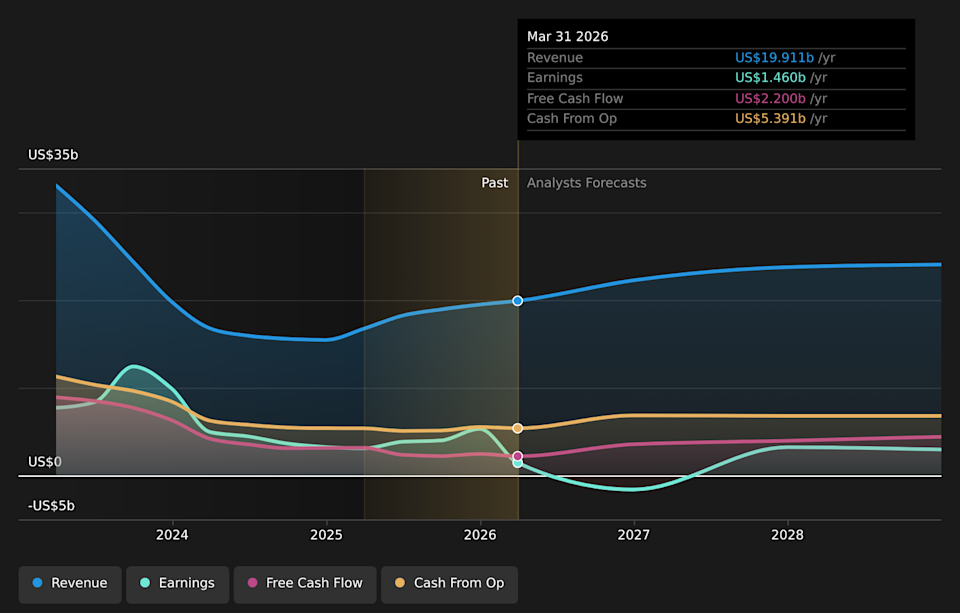Click the blue Revenue data point marker
This screenshot has width=960, height=613.
[518, 301]
